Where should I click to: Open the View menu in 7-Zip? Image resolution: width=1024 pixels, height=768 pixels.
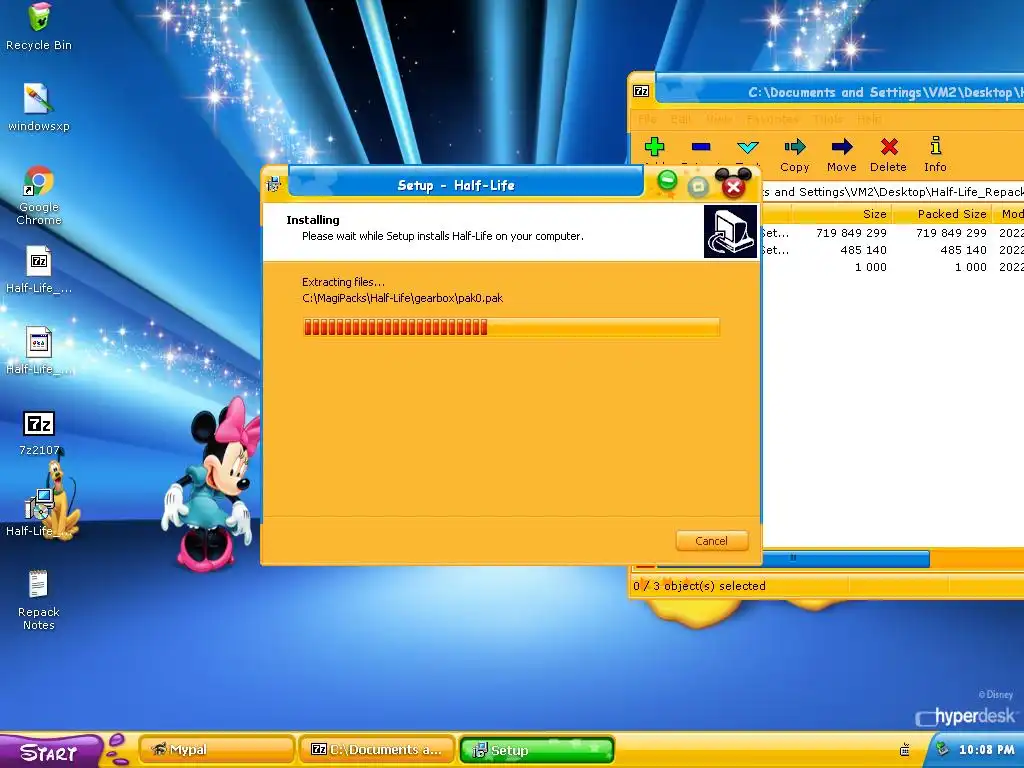pos(719,119)
